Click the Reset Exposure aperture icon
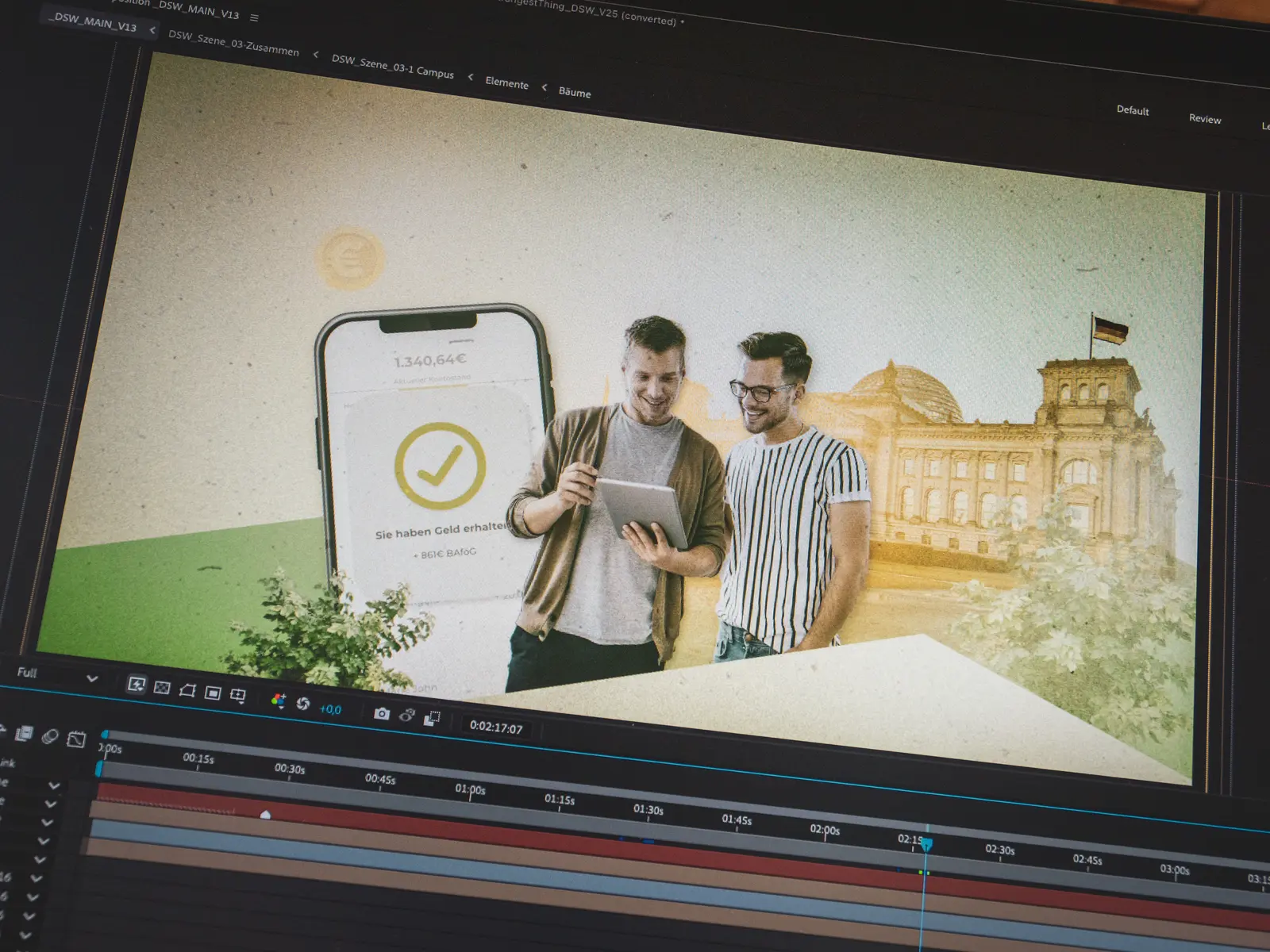Image resolution: width=1270 pixels, height=952 pixels. pos(302,703)
